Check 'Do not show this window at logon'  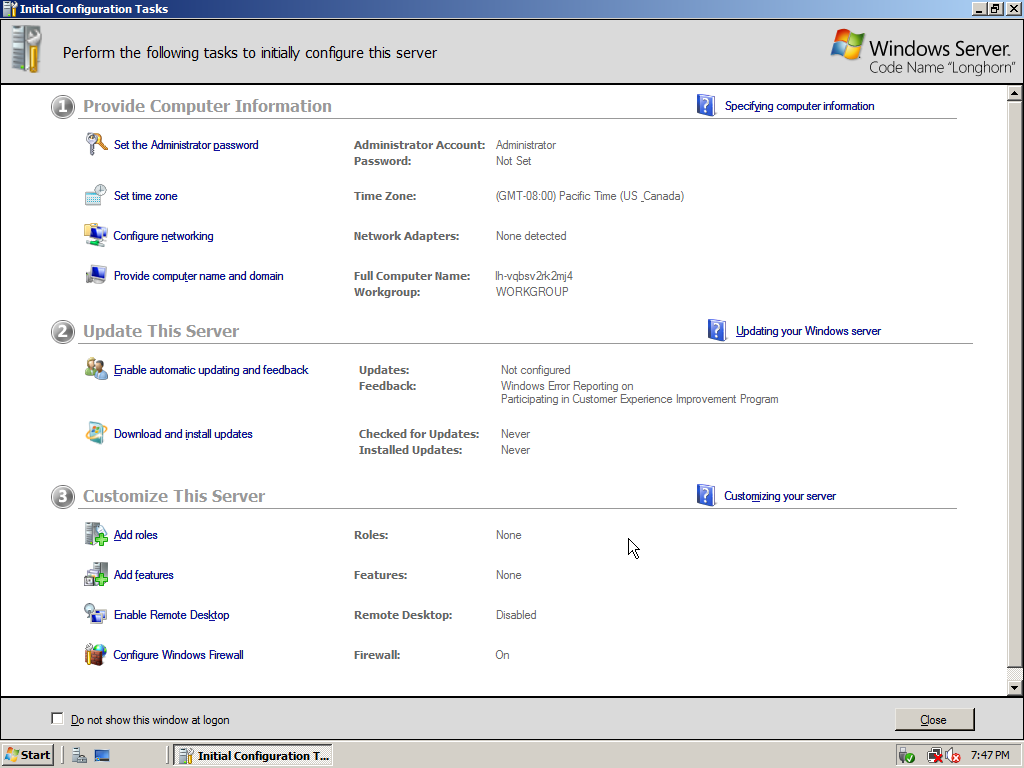tap(57, 719)
